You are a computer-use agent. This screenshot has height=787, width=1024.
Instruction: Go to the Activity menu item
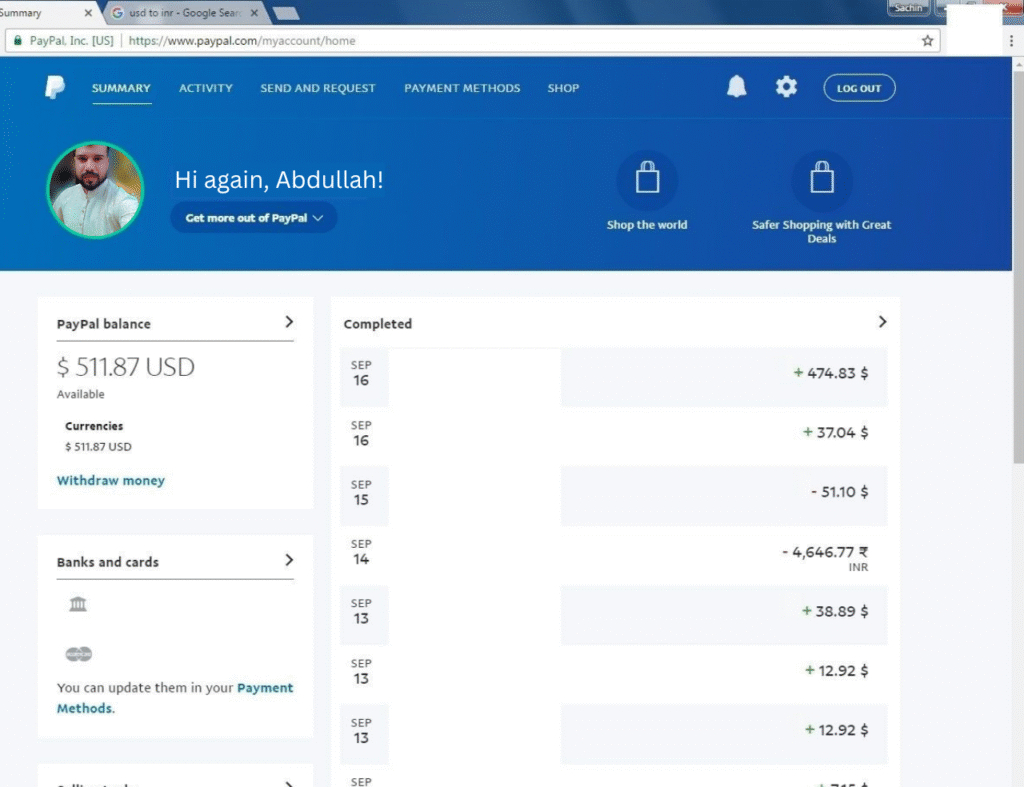pyautogui.click(x=205, y=88)
